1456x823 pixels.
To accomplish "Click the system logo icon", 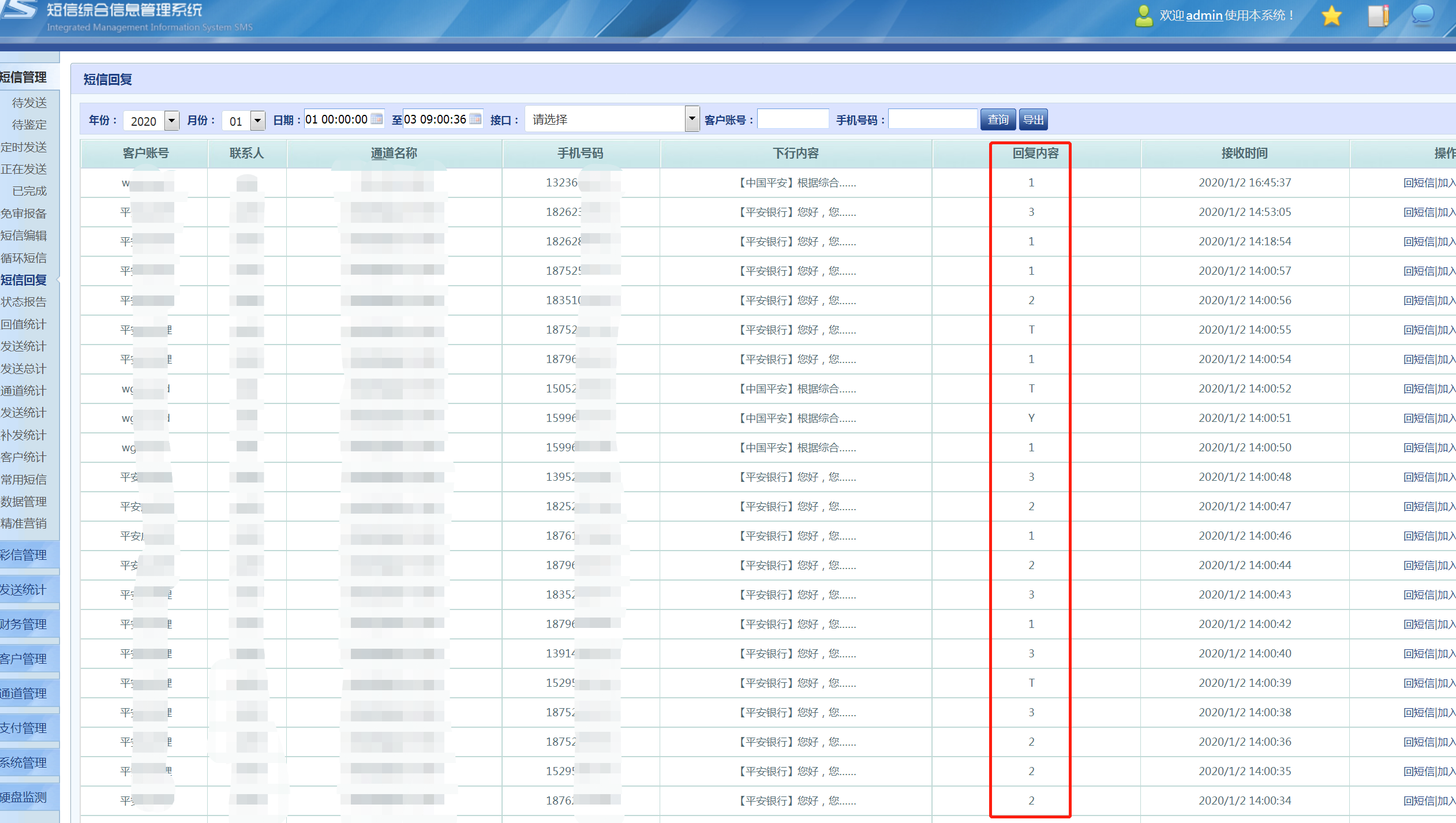I will [20, 9].
